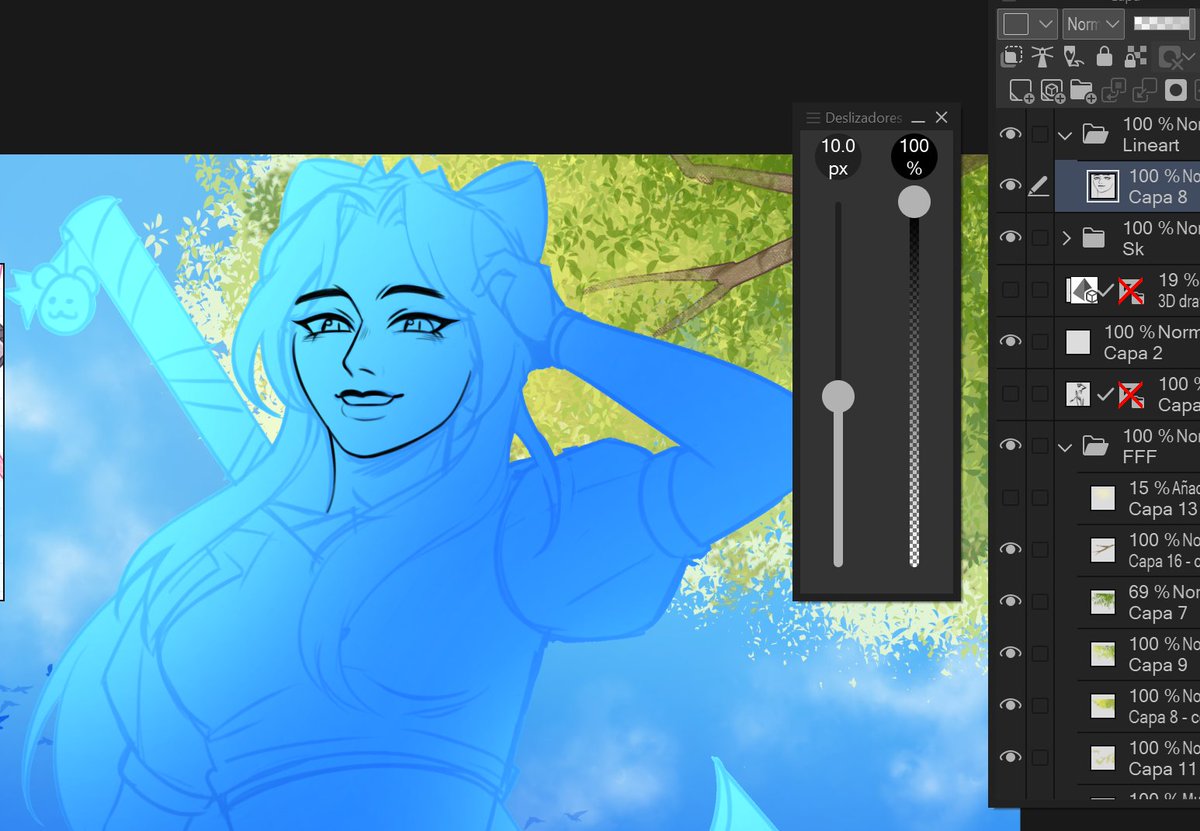The height and width of the screenshot is (831, 1200).
Task: Open the Deslizadores panel menu icon
Action: 813,118
